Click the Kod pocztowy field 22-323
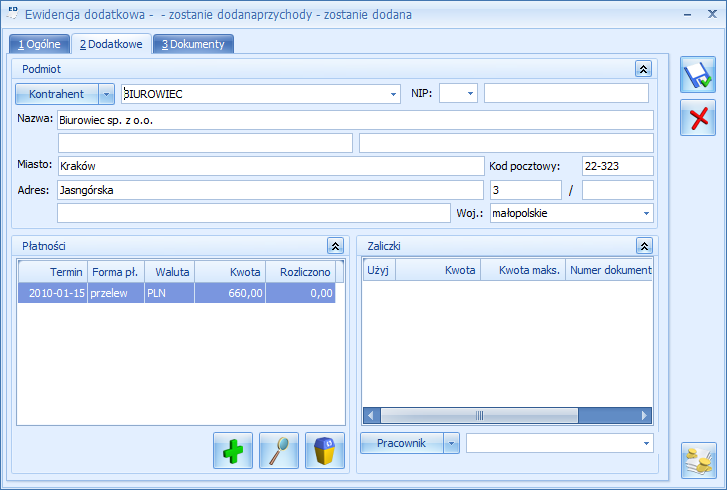 (618, 166)
